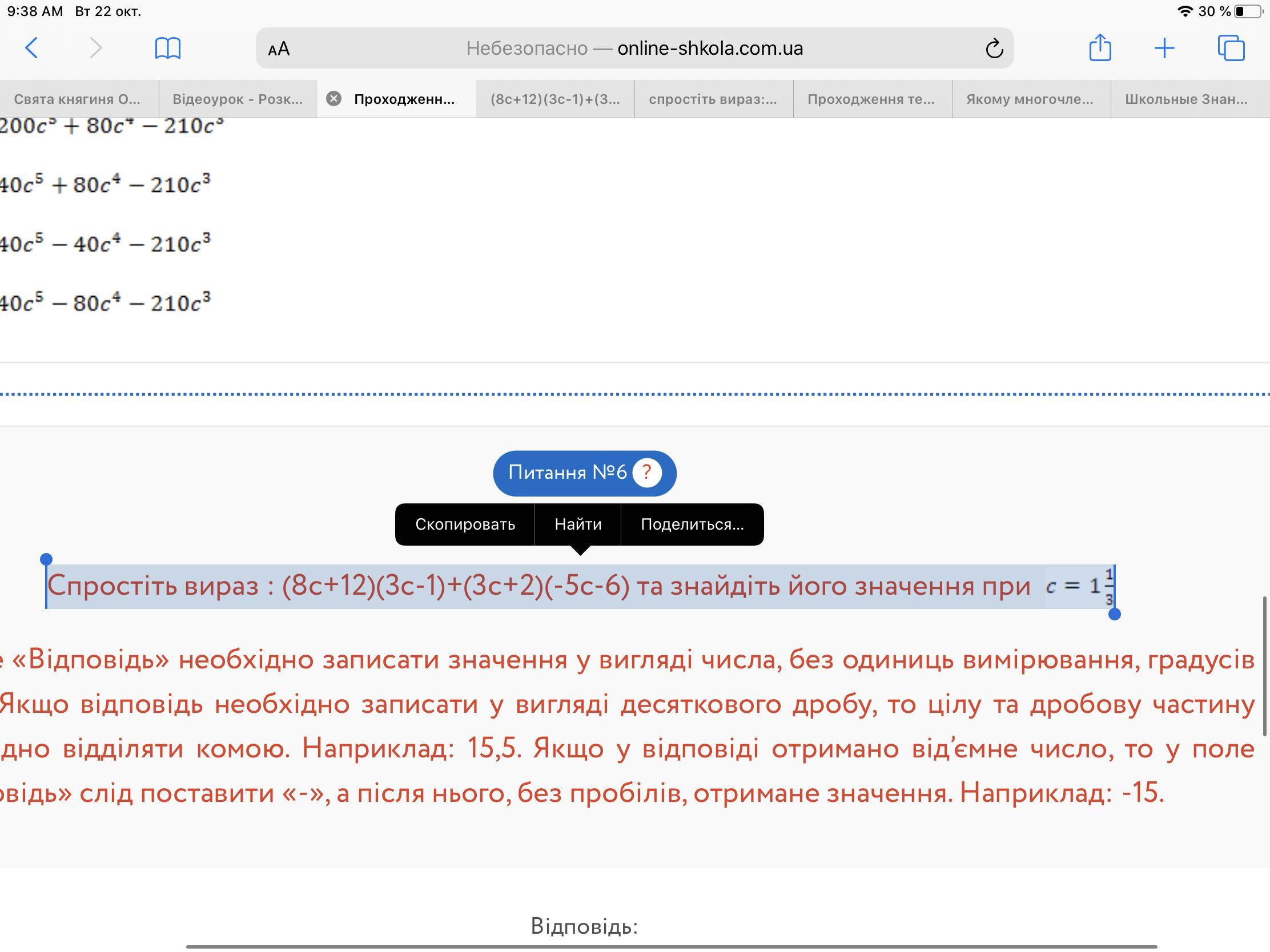Viewport: 1270px width, 952px height.
Task: Switch to Свята княгиня О... tab
Action: click(77, 99)
